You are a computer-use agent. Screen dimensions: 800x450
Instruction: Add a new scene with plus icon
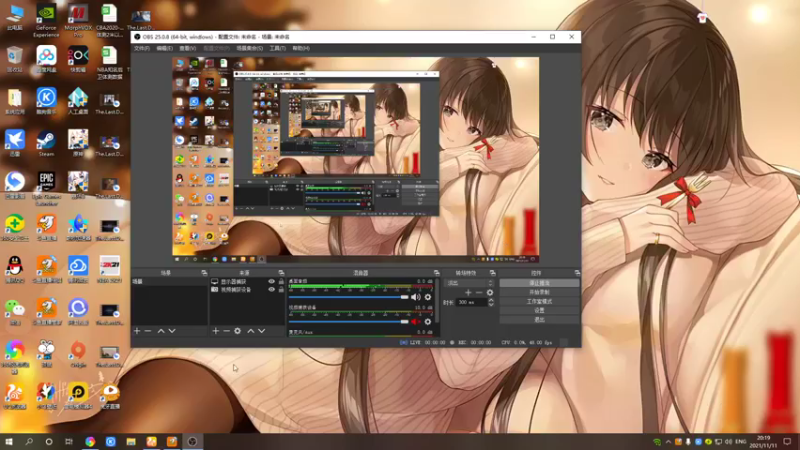137,331
